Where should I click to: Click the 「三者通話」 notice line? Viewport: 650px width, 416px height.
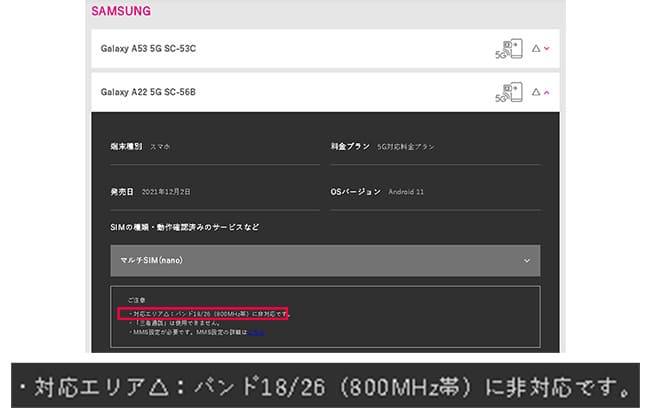tap(174, 323)
